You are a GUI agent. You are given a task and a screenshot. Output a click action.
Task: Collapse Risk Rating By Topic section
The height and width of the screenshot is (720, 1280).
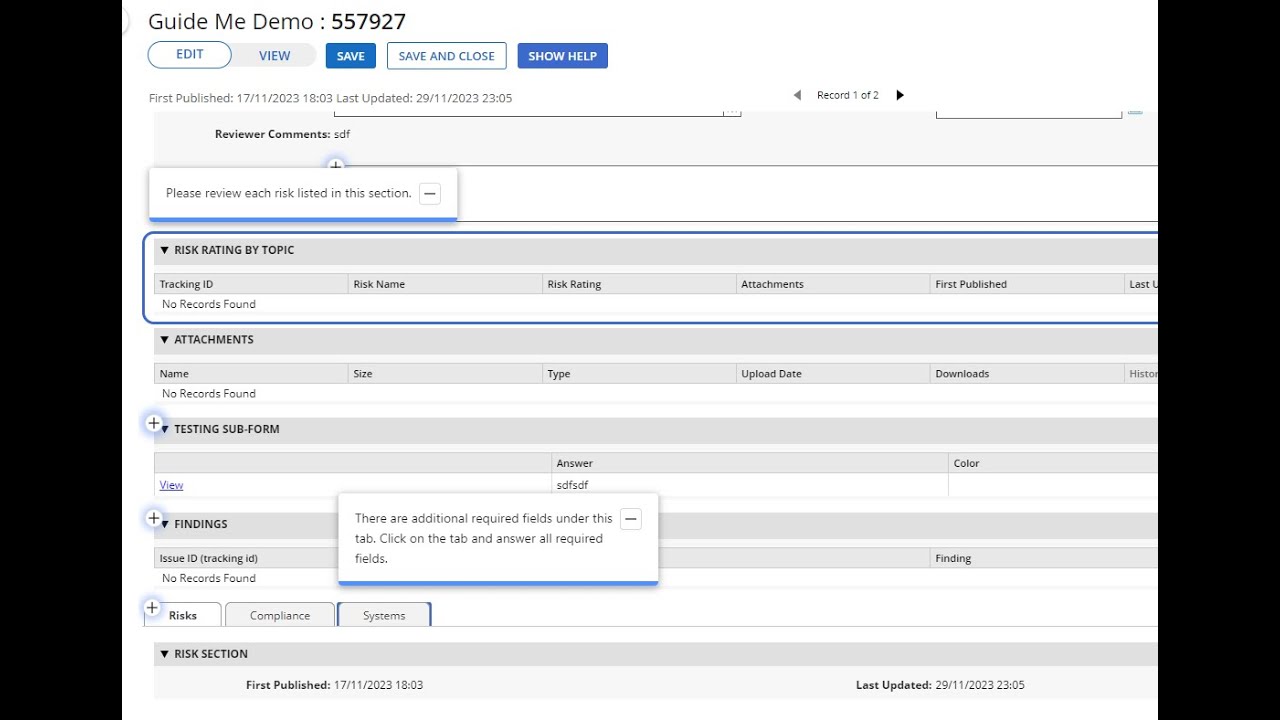point(165,250)
